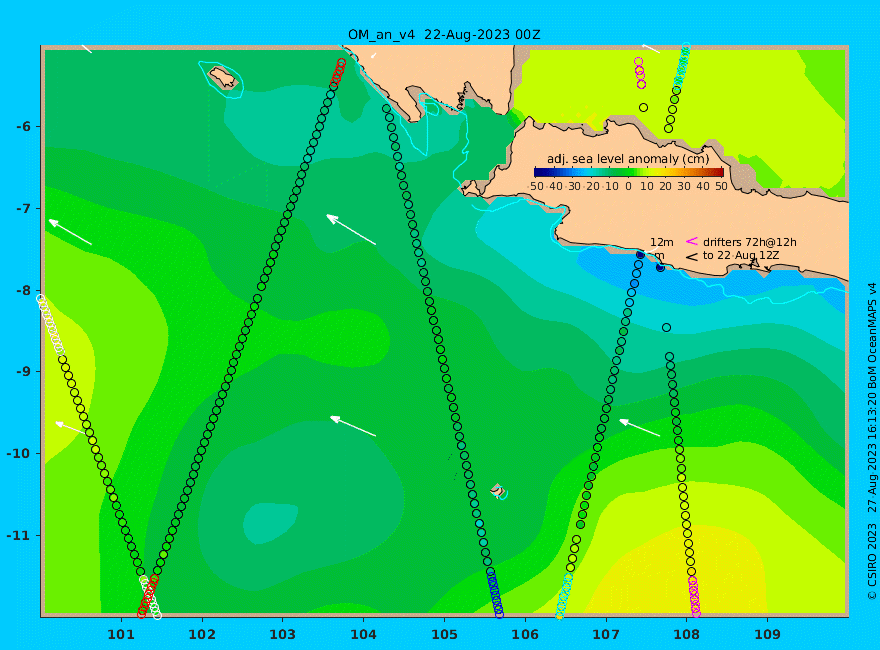Screen dimensions: 880x650
Task: Click longitude axis label 101
Action: 121,635
